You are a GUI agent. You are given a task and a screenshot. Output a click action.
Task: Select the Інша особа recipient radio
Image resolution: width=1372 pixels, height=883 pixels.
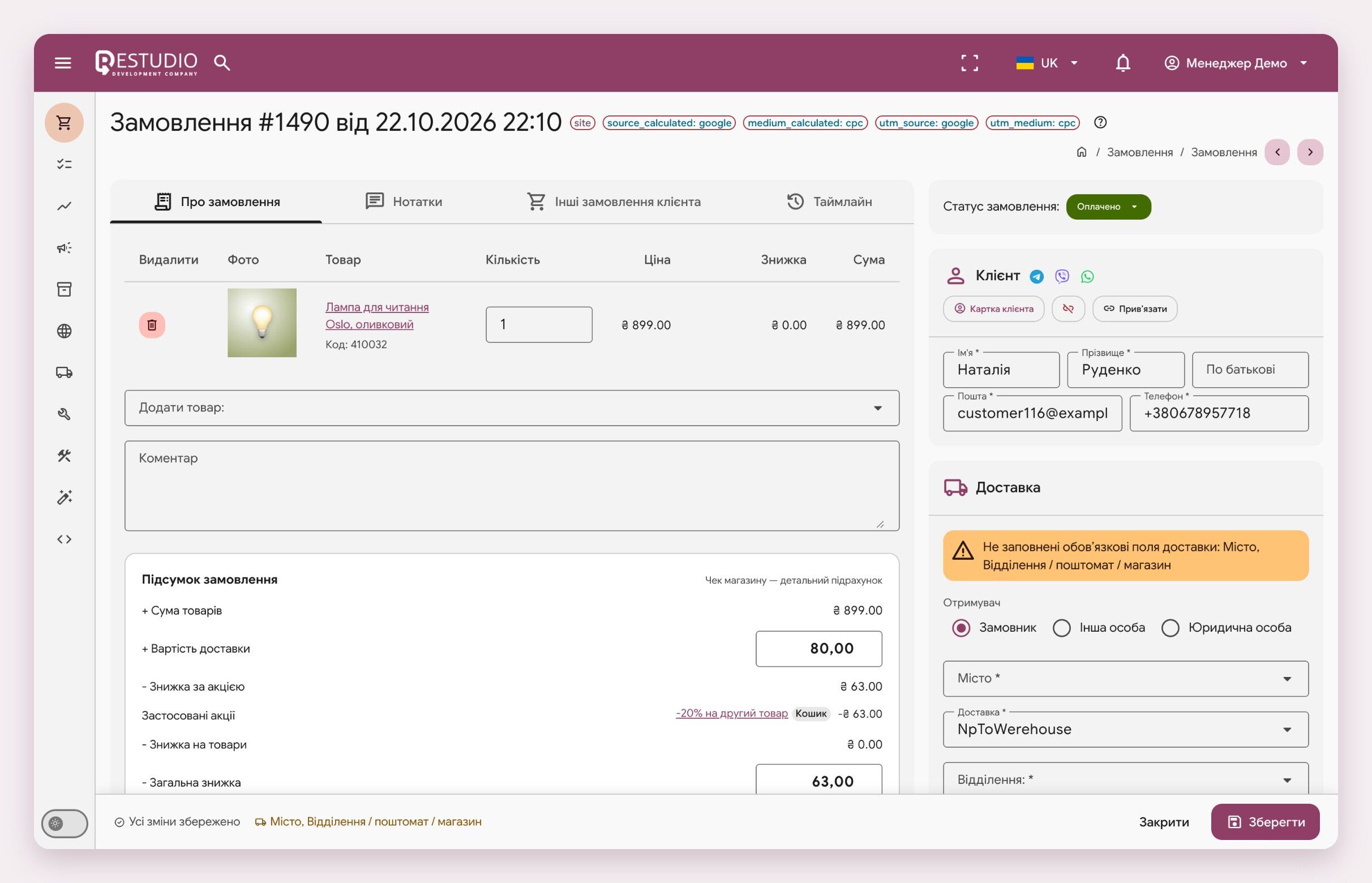coord(1061,628)
